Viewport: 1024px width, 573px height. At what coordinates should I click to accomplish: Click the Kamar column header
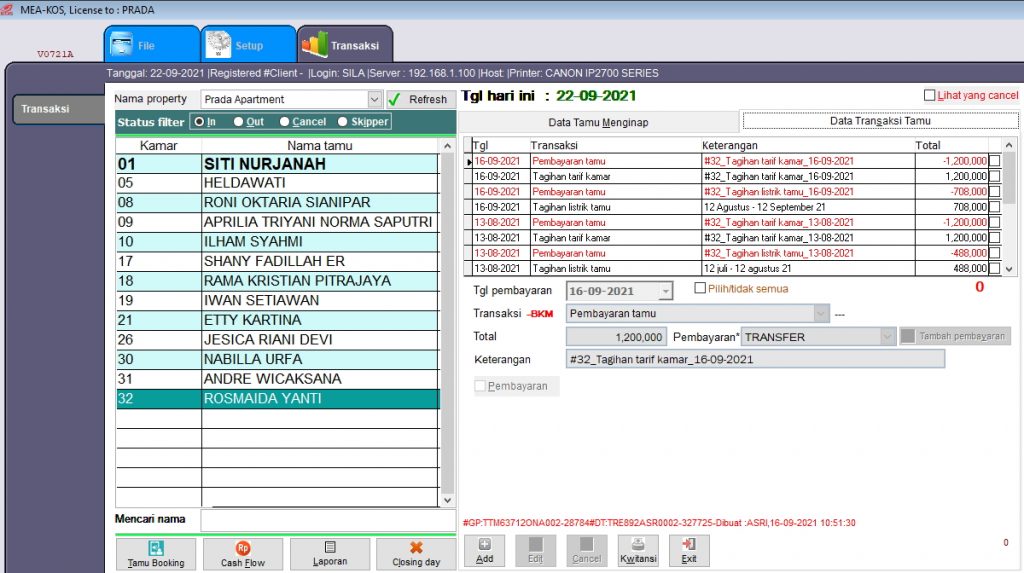point(159,146)
